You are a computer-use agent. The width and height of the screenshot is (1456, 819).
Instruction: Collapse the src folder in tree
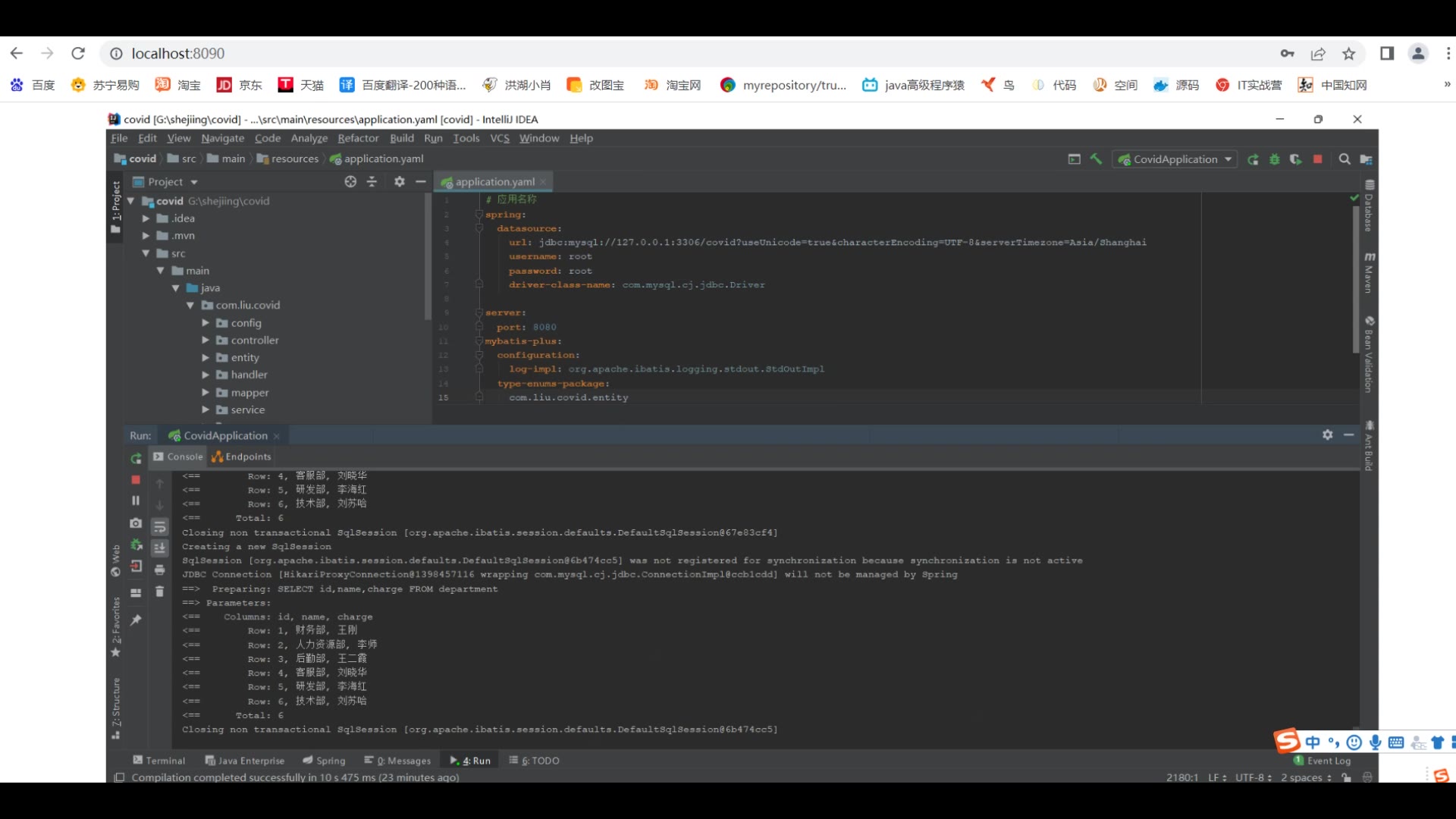tap(146, 253)
